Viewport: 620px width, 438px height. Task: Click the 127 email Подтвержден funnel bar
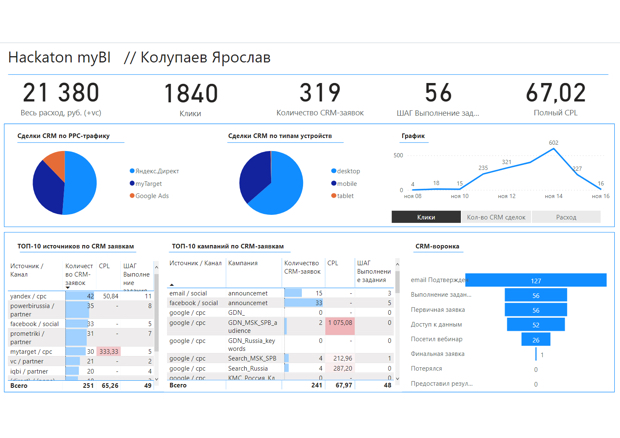point(536,280)
